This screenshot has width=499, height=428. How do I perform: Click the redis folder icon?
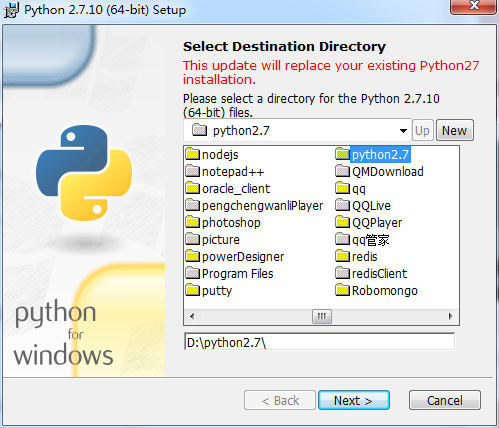[x=342, y=256]
